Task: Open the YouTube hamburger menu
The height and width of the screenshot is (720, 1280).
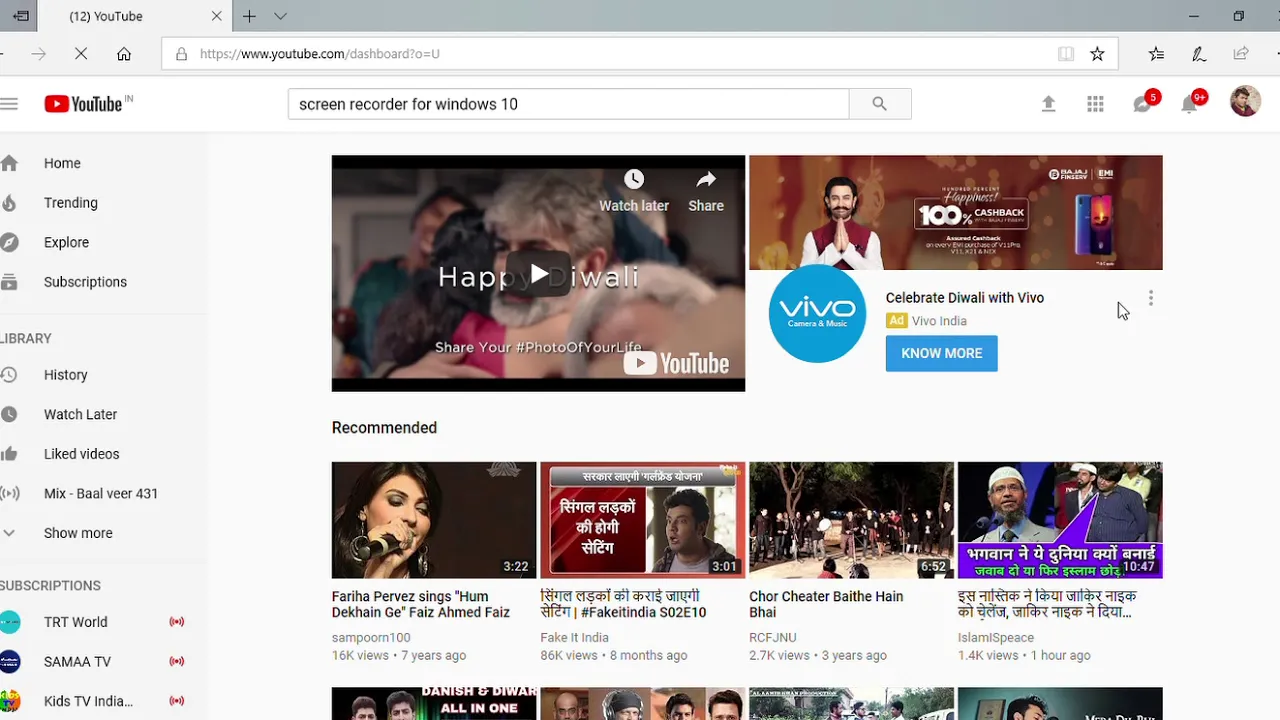Action: tap(9, 104)
